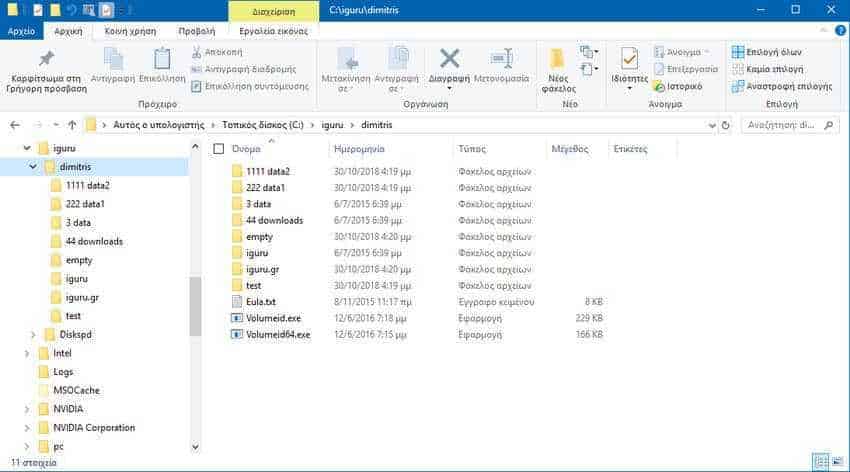This screenshot has width=850, height=472.
Task: Click the Διαχείριση contextual tab
Action: coord(274,11)
